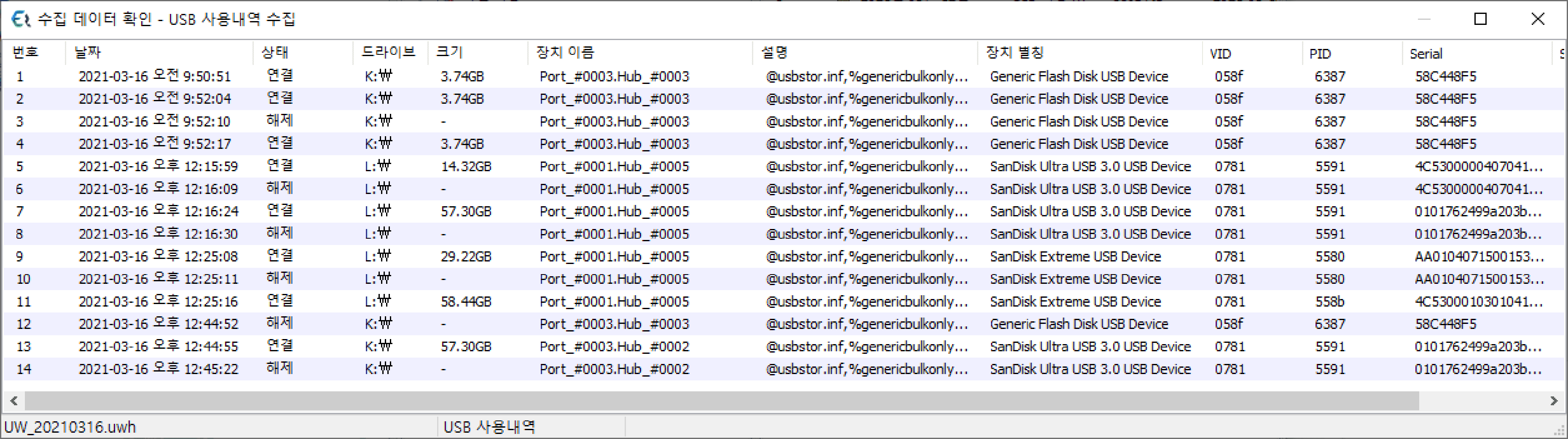This screenshot has height=439, width=1568.
Task: Sort by 장치 이름 column header
Action: pos(640,52)
